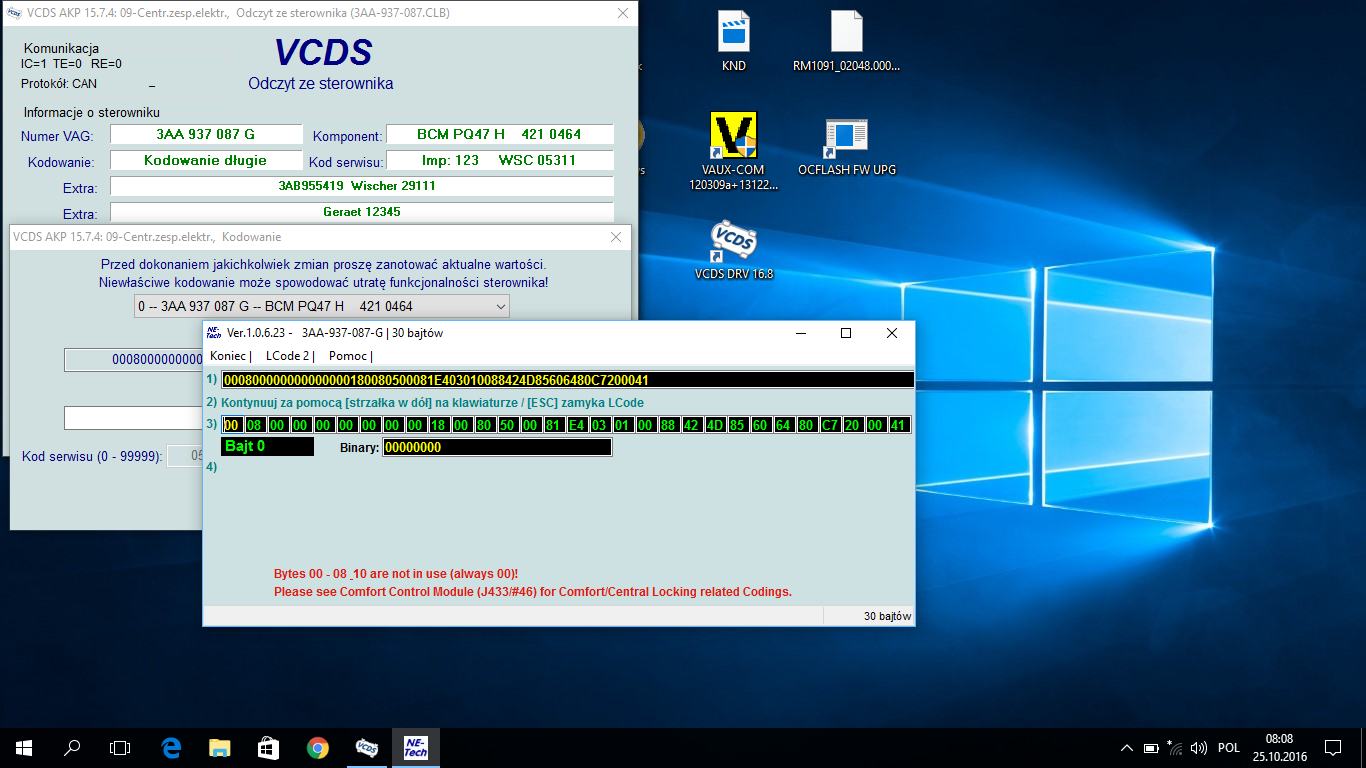Select first byte 00 in the byte row

point(232,425)
